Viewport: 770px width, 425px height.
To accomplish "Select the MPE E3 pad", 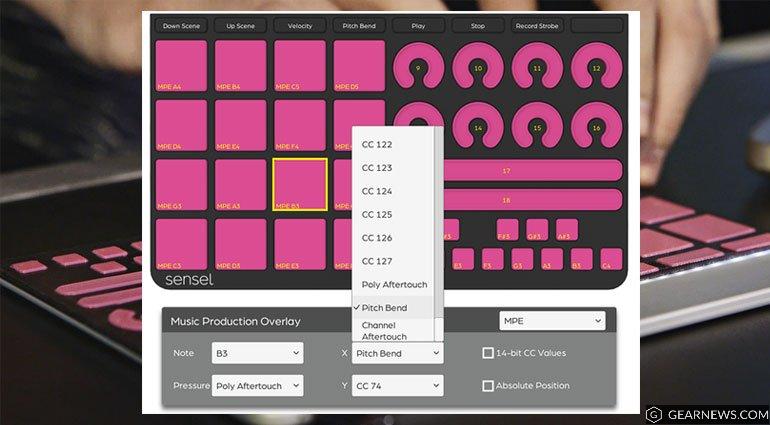I will coord(300,244).
